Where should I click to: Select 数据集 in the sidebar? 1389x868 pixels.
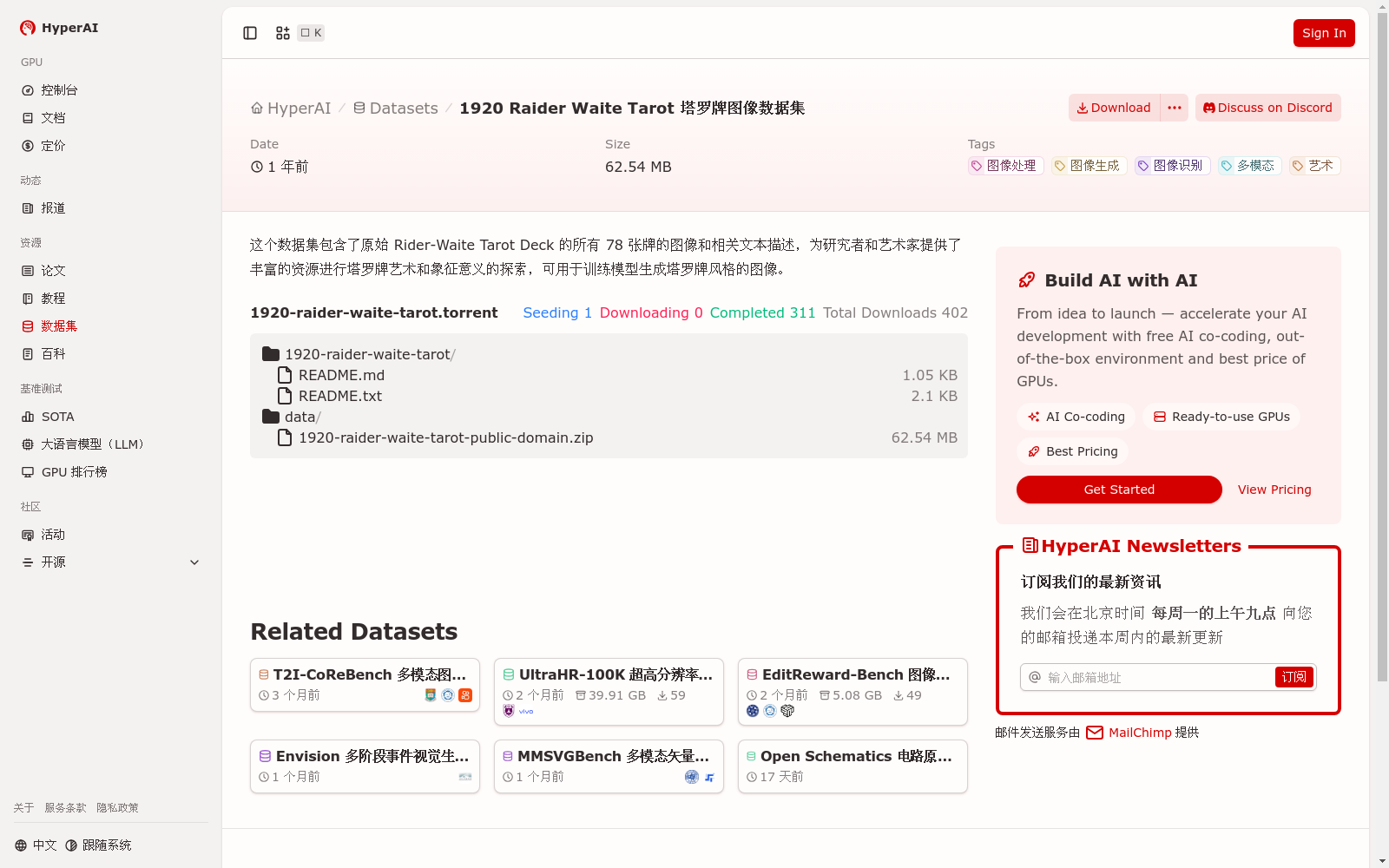point(111,326)
